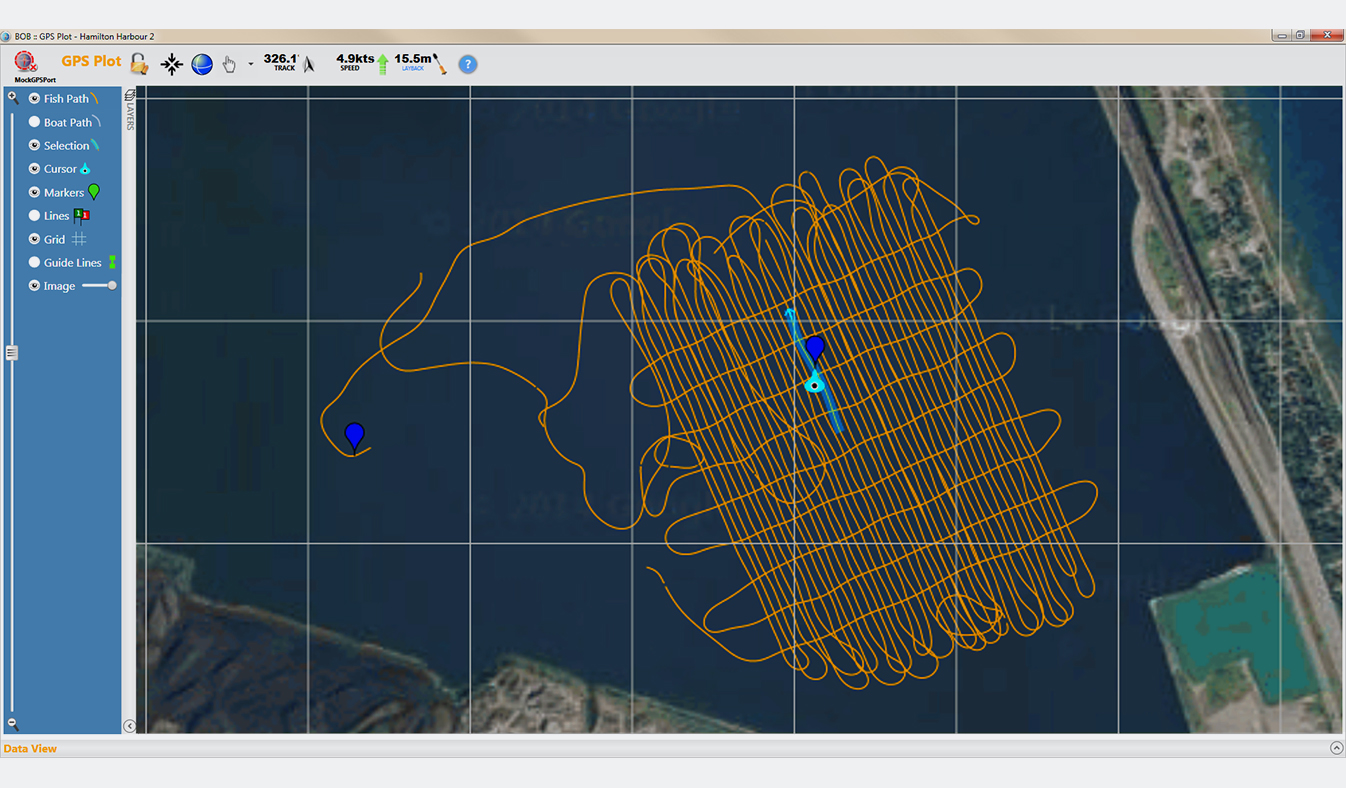The image size is (1346, 788).
Task: Show the Boat Path layer
Action: (x=34, y=122)
